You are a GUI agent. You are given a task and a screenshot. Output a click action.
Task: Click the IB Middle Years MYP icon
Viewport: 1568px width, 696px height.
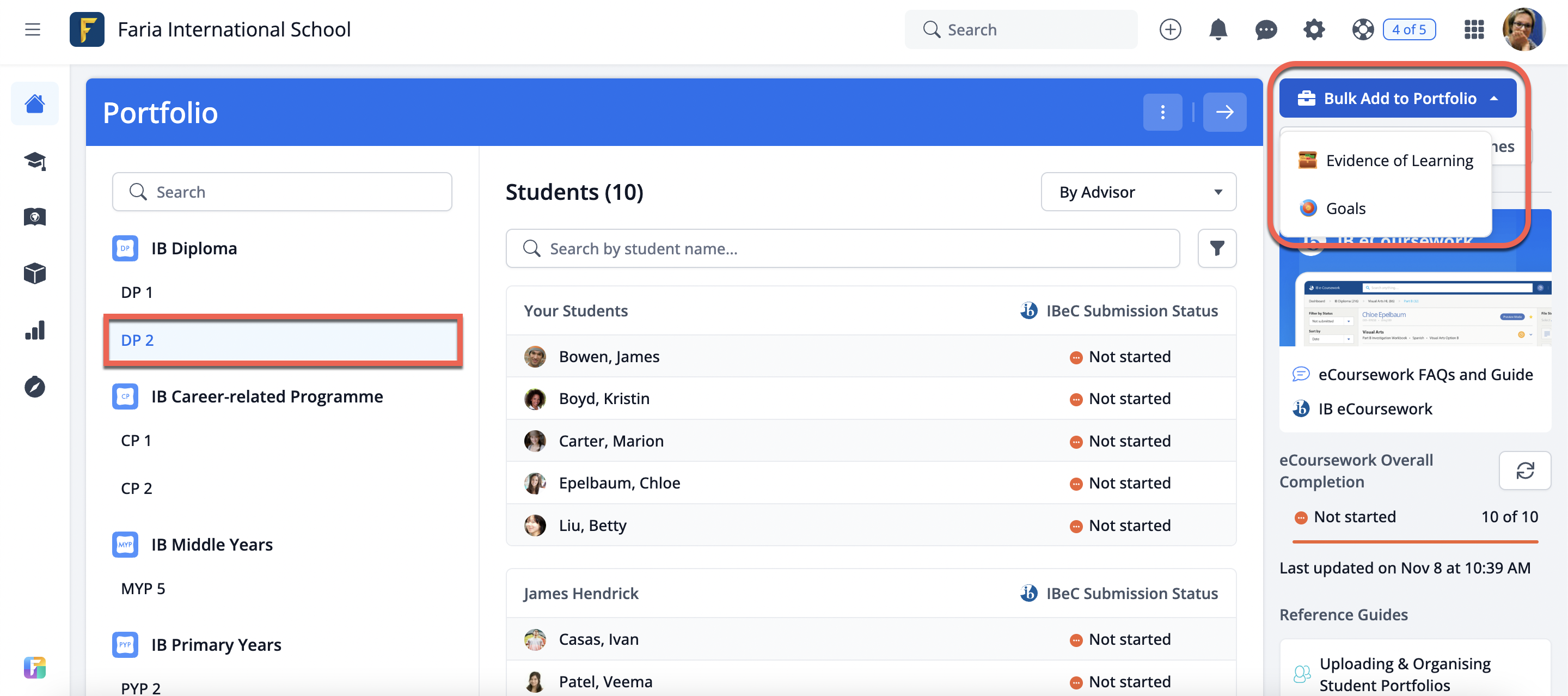[x=125, y=545]
